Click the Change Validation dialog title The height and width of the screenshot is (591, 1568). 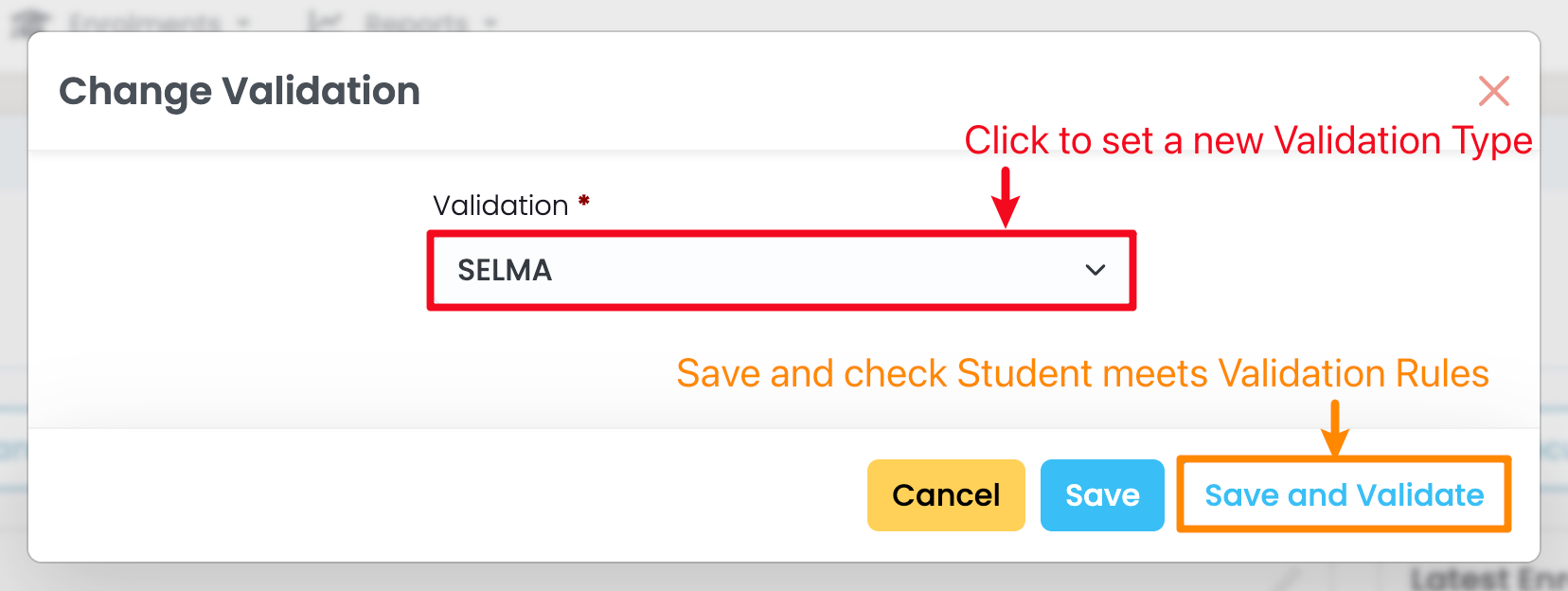[240, 91]
